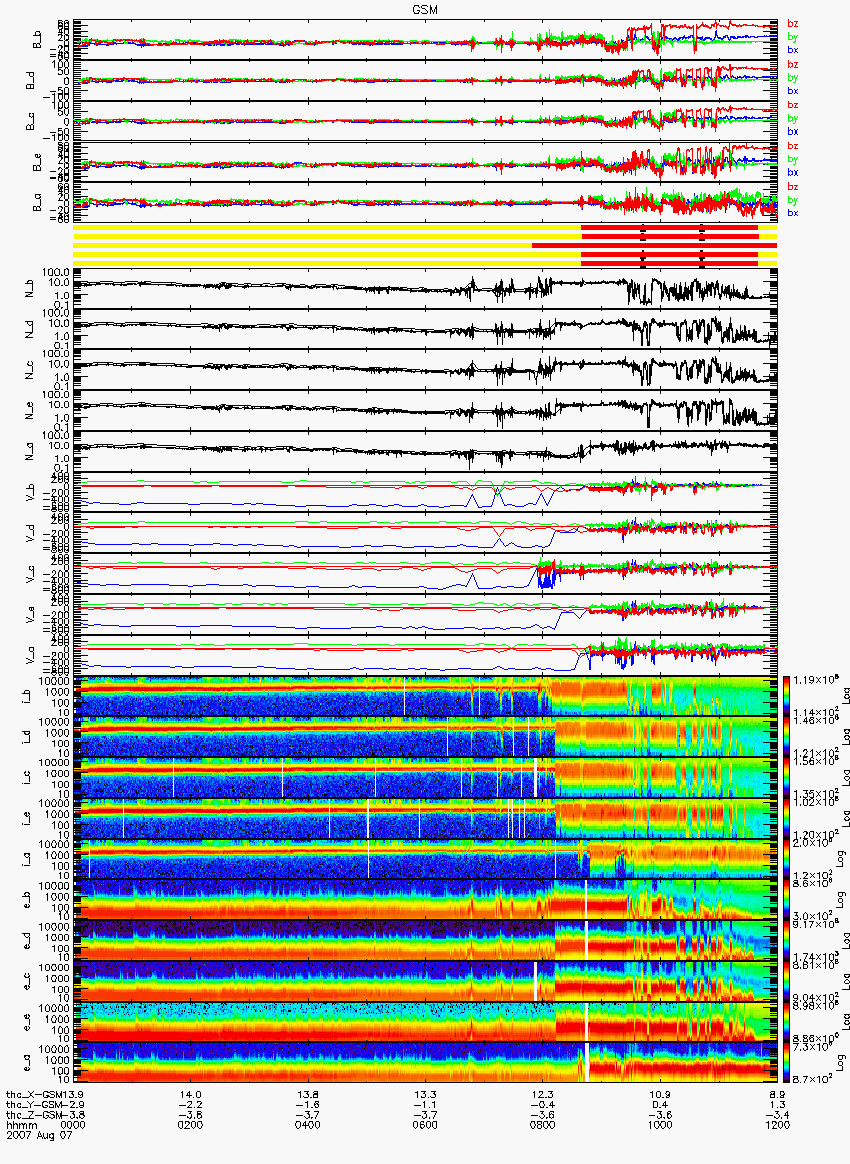850x1164 pixels.
Task: Click the e_a panel color bar
Action: tap(787, 1063)
